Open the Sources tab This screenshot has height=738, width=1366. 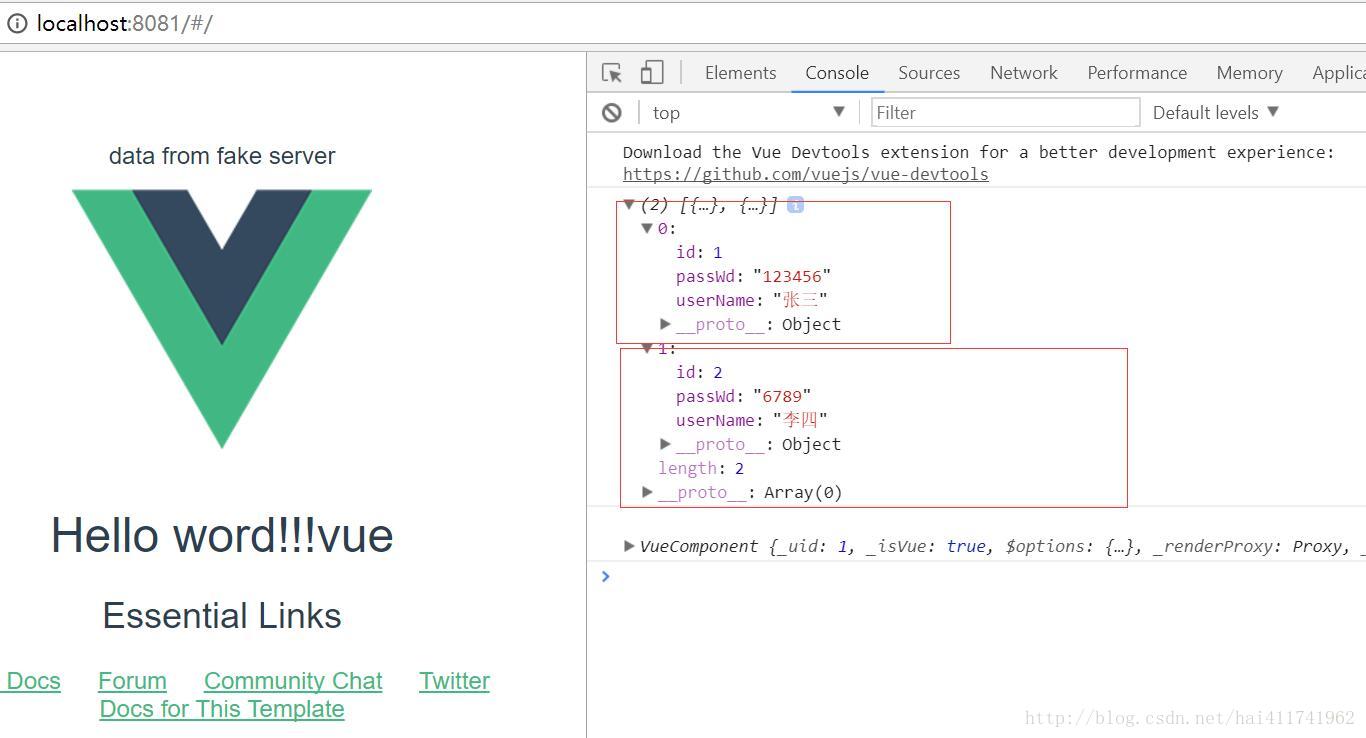coord(929,73)
